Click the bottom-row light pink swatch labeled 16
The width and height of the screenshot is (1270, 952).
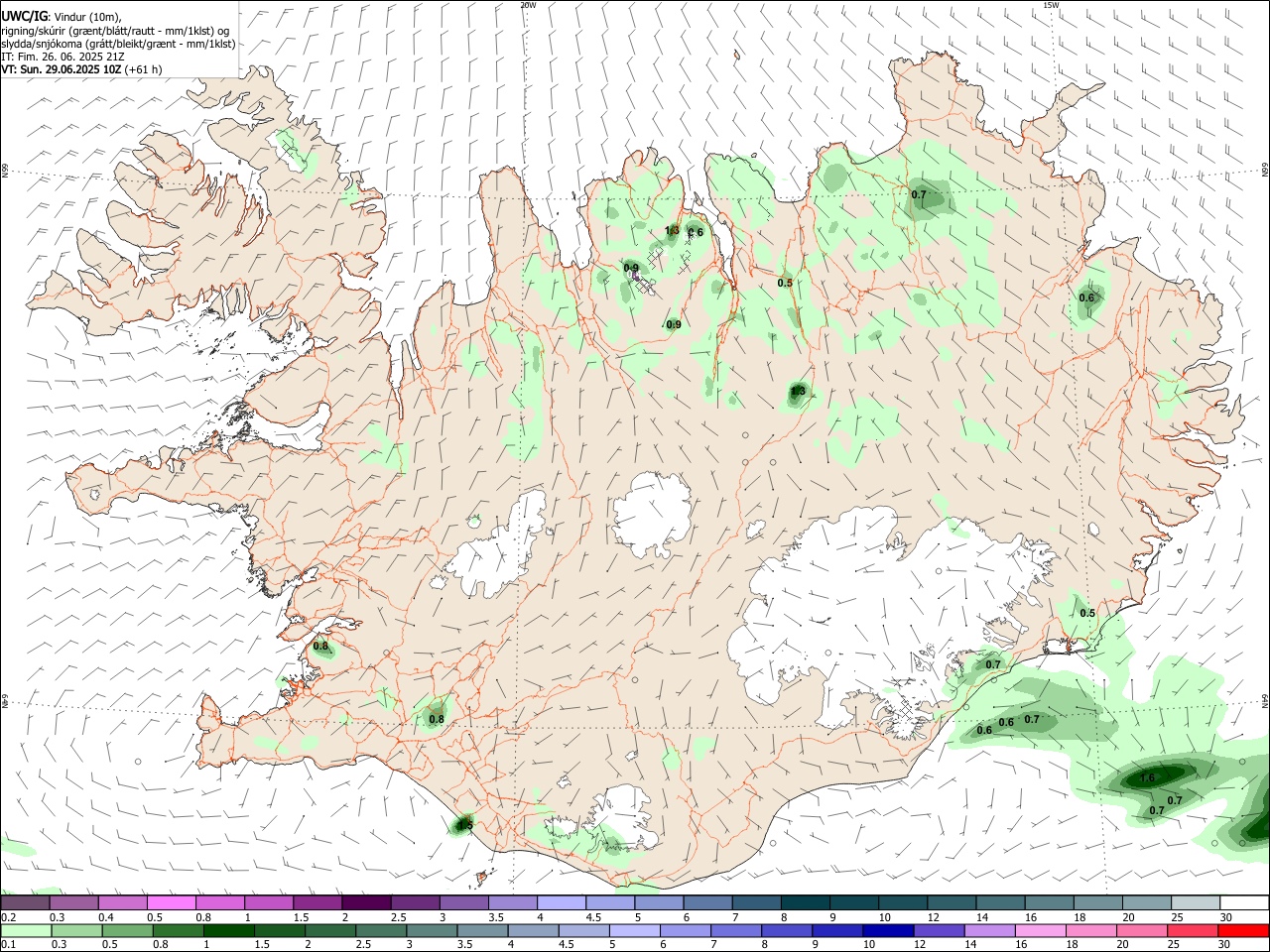tap(1039, 930)
